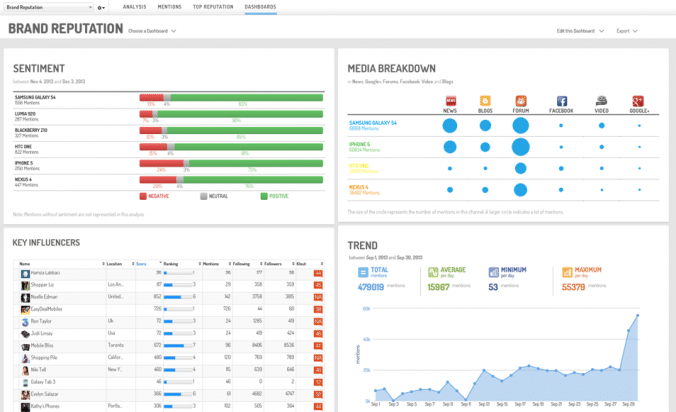The width and height of the screenshot is (676, 412).
Task: Open Kathy's Phones name link
Action: 45,406
